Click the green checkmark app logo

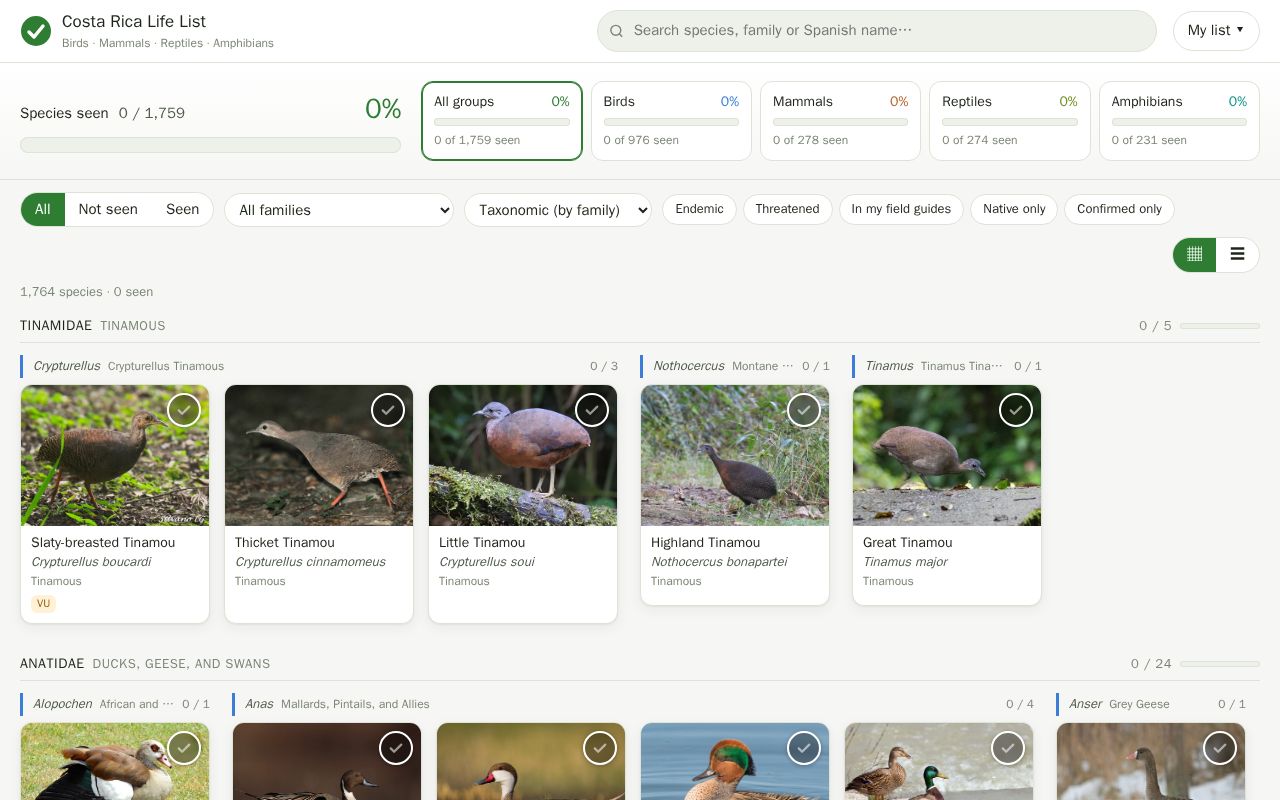[x=36, y=31]
